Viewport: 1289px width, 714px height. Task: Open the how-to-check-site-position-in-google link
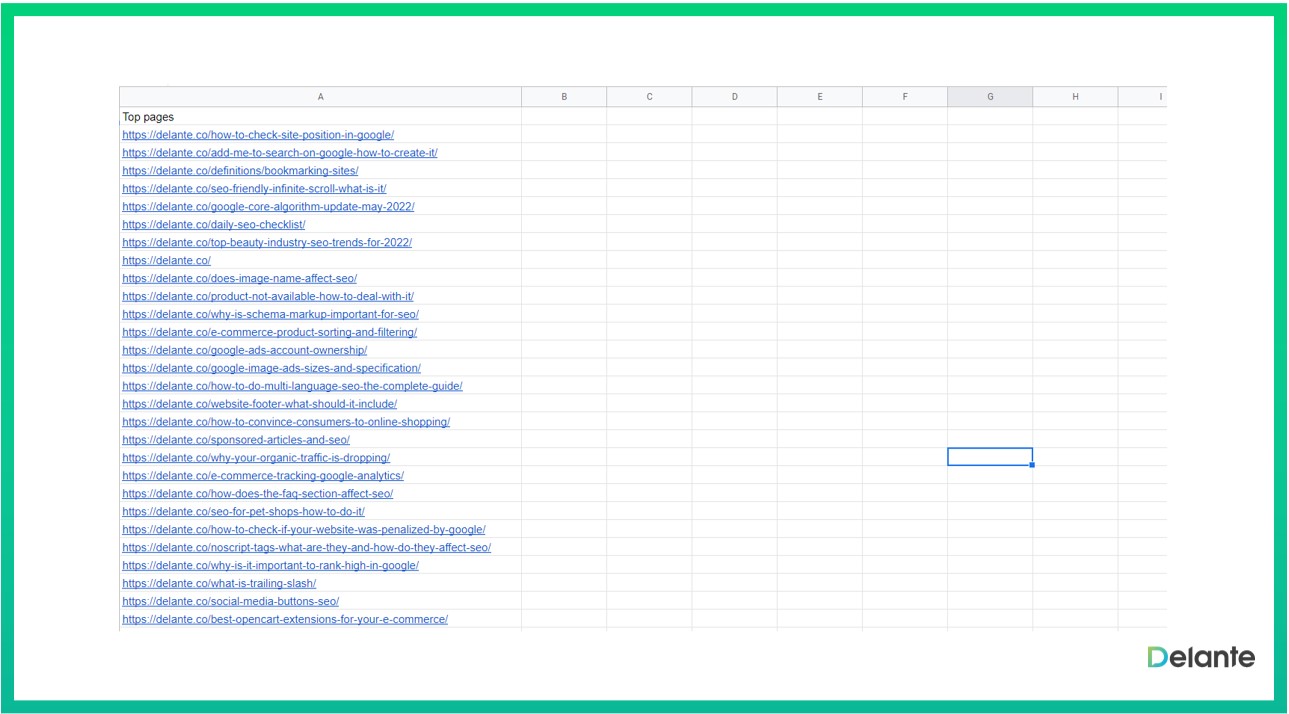click(x=258, y=135)
